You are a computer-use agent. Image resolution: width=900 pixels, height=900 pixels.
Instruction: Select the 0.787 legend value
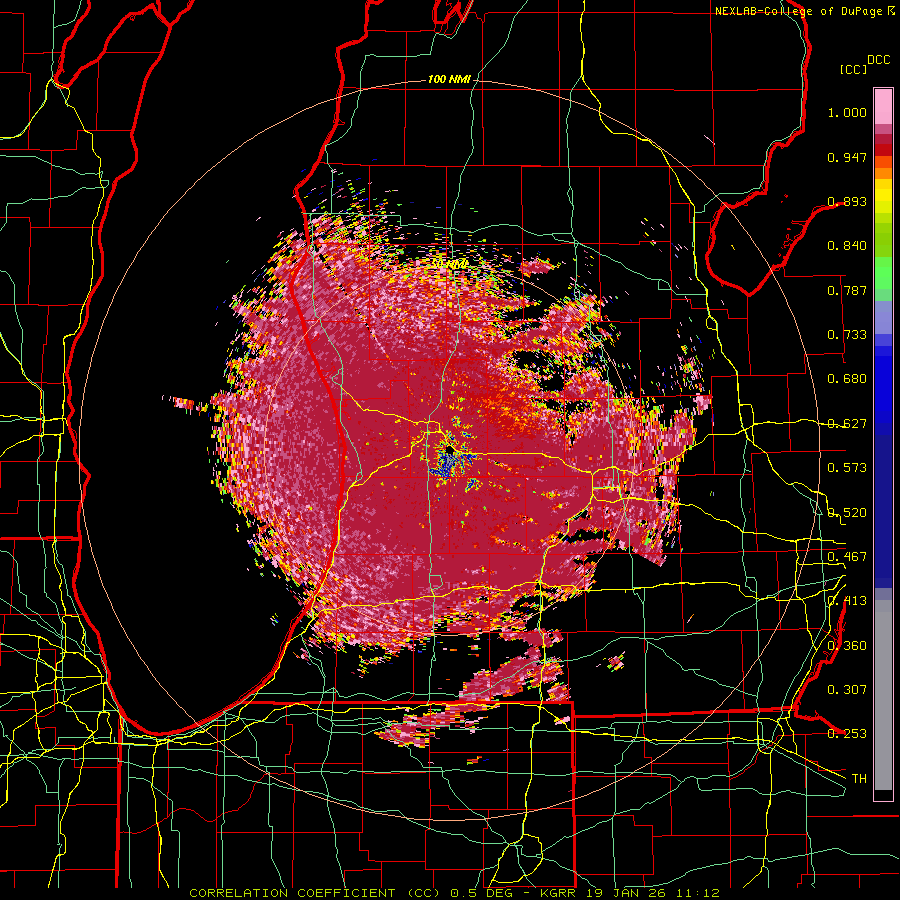pyautogui.click(x=847, y=290)
